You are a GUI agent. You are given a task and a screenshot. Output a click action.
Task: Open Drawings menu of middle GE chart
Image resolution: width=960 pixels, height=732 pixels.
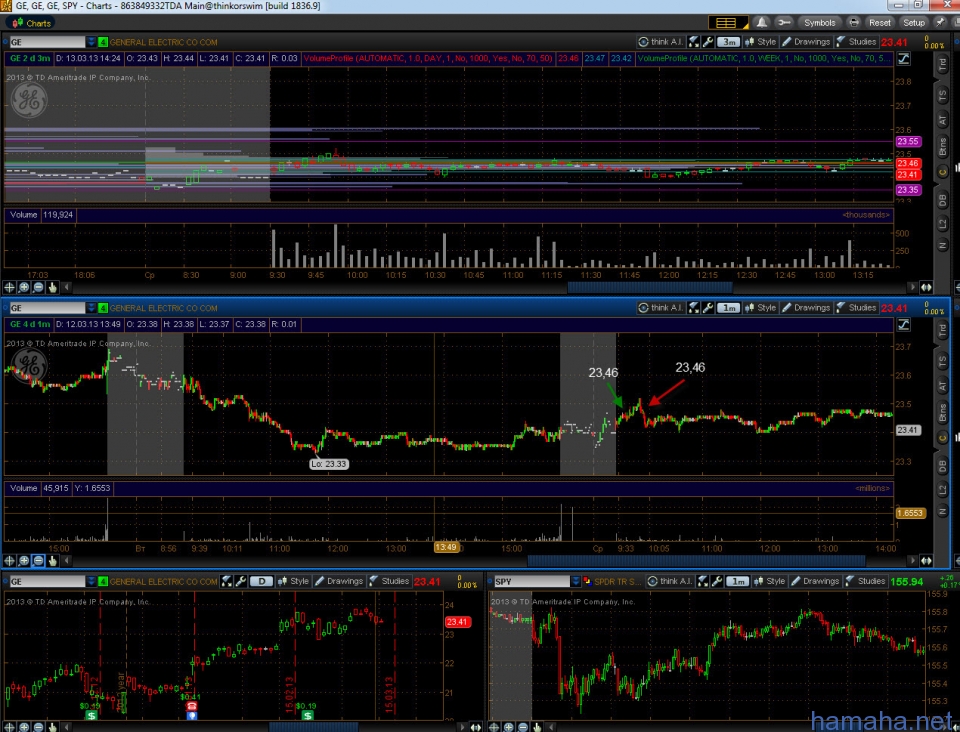tap(806, 308)
